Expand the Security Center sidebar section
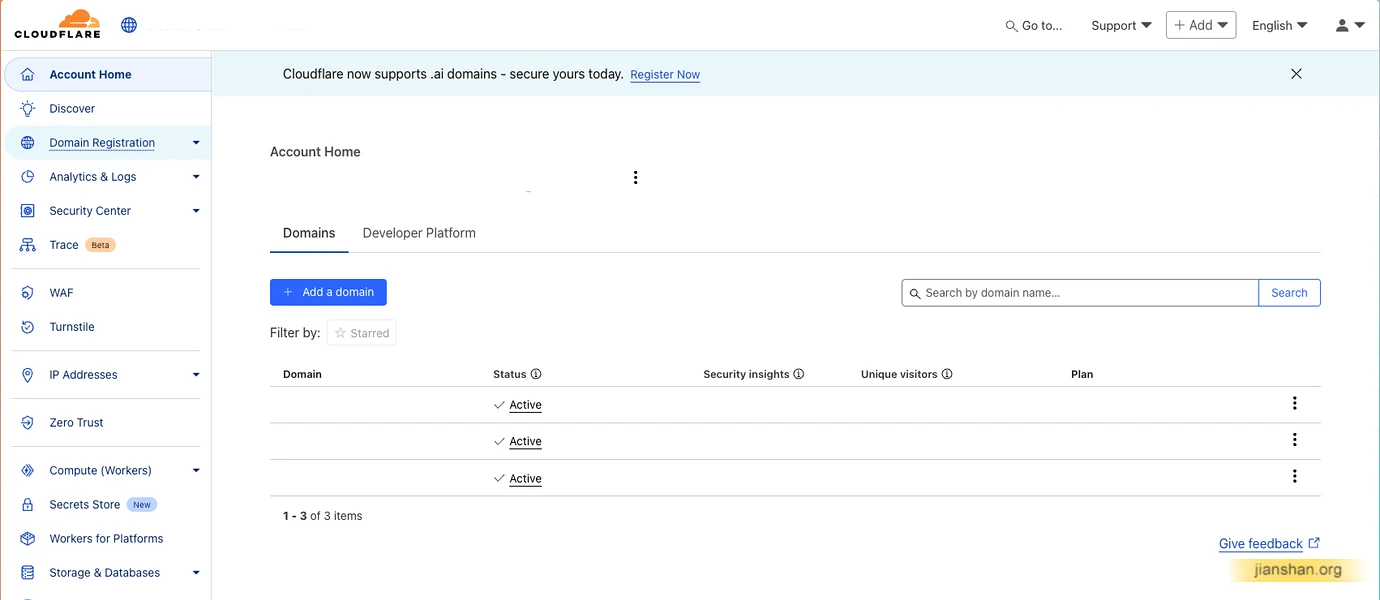The image size is (1380, 600). [196, 211]
